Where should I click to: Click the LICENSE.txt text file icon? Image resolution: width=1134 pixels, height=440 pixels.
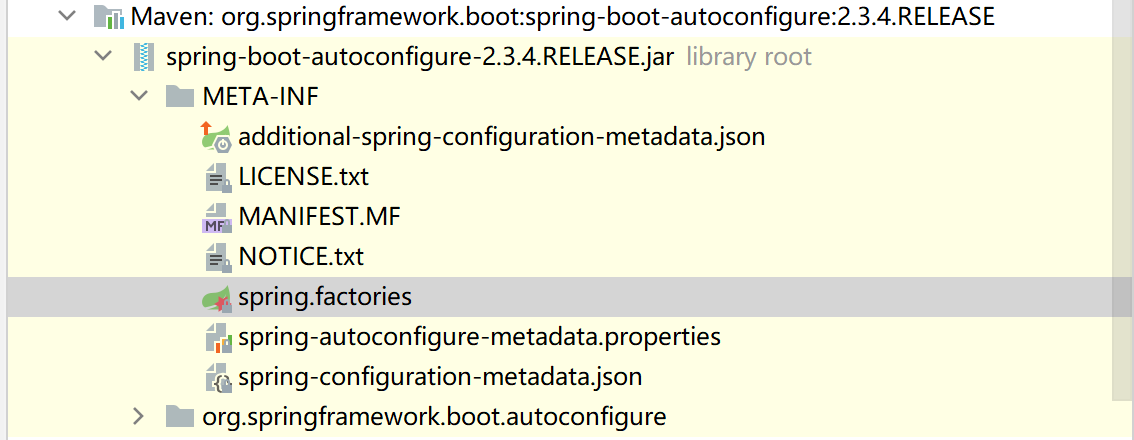pos(216,177)
